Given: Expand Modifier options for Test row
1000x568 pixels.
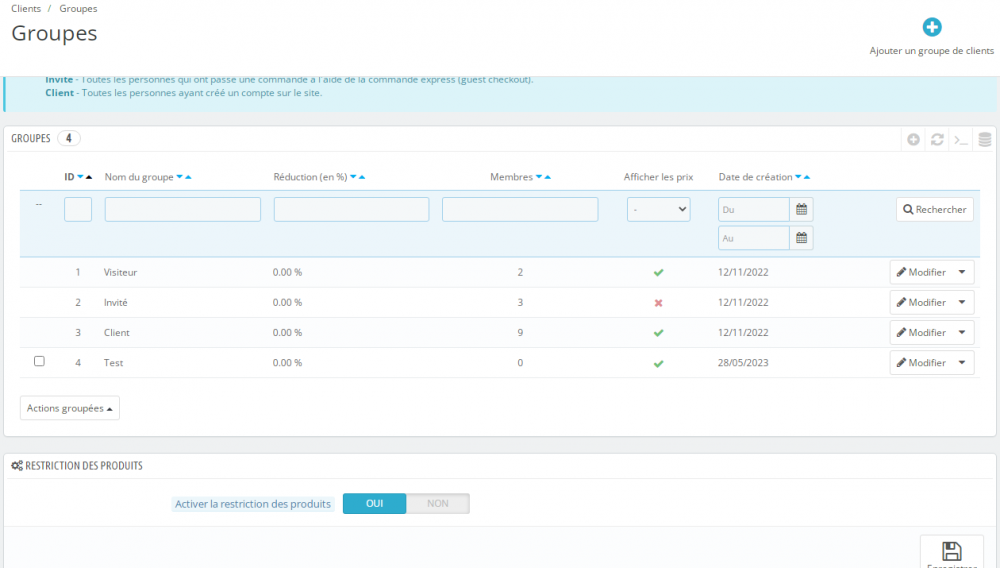Looking at the screenshot, I should click(962, 362).
